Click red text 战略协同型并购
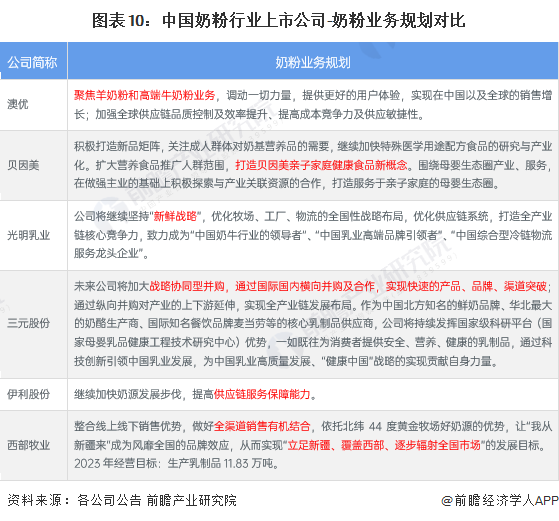 point(187,286)
